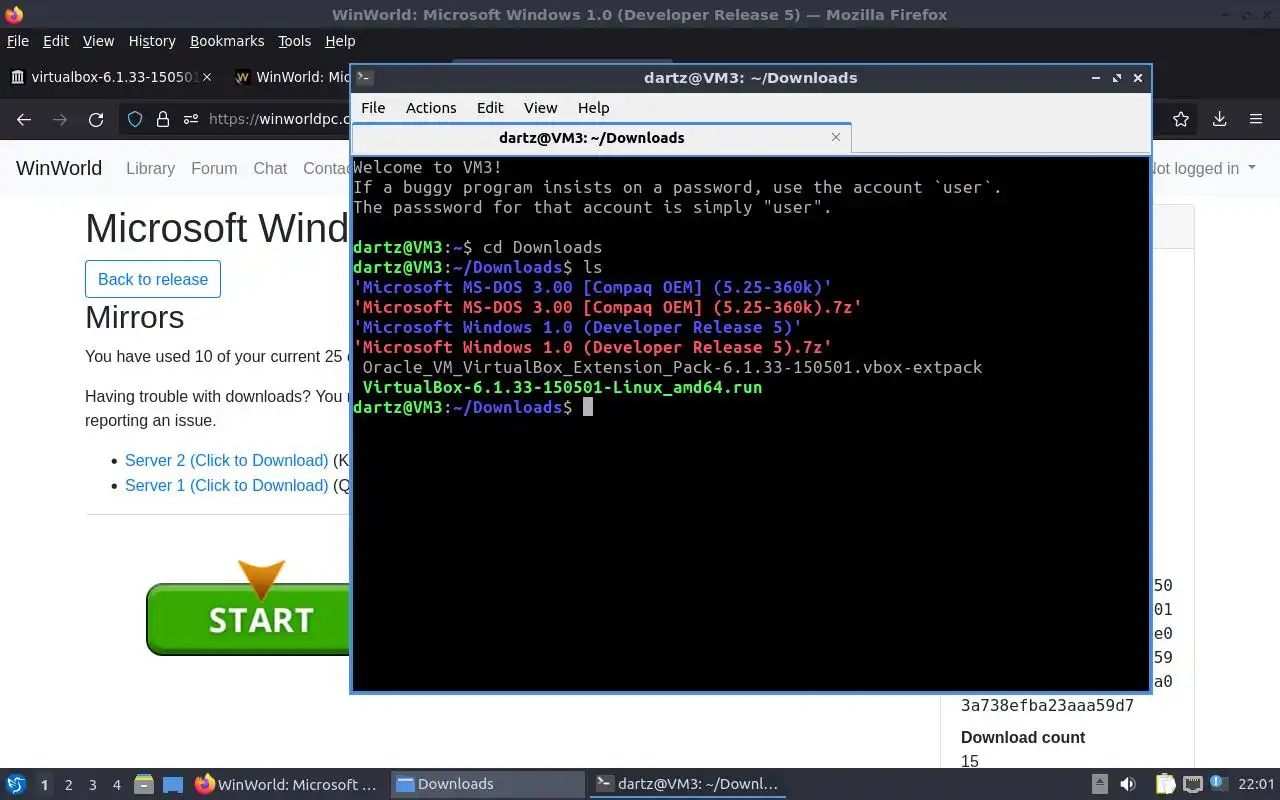Image resolution: width=1280 pixels, height=800 pixels.
Task: Click the green START button
Action: (x=249, y=619)
